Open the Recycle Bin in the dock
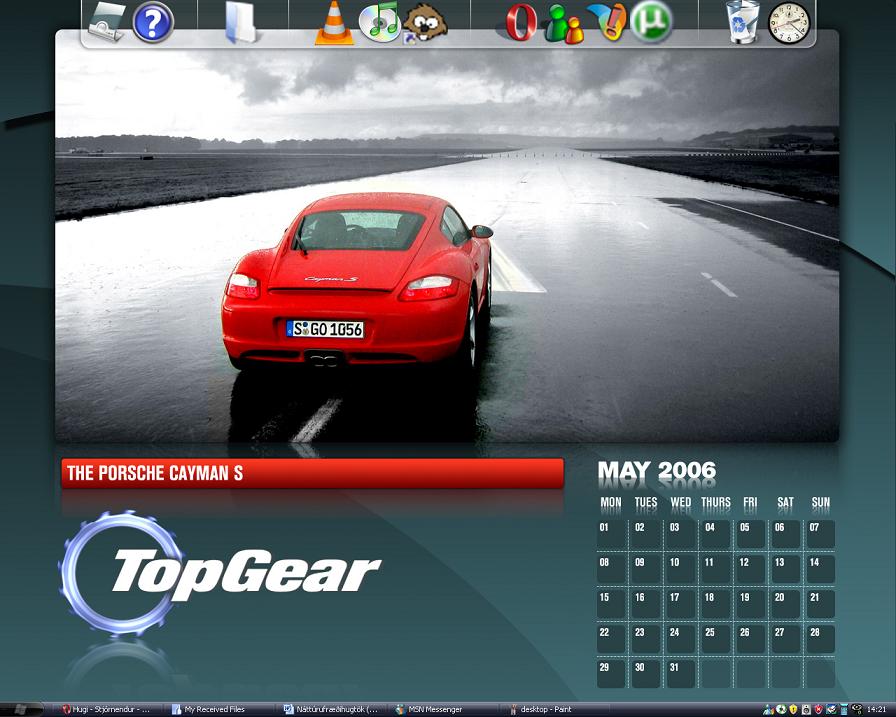 tap(743, 22)
